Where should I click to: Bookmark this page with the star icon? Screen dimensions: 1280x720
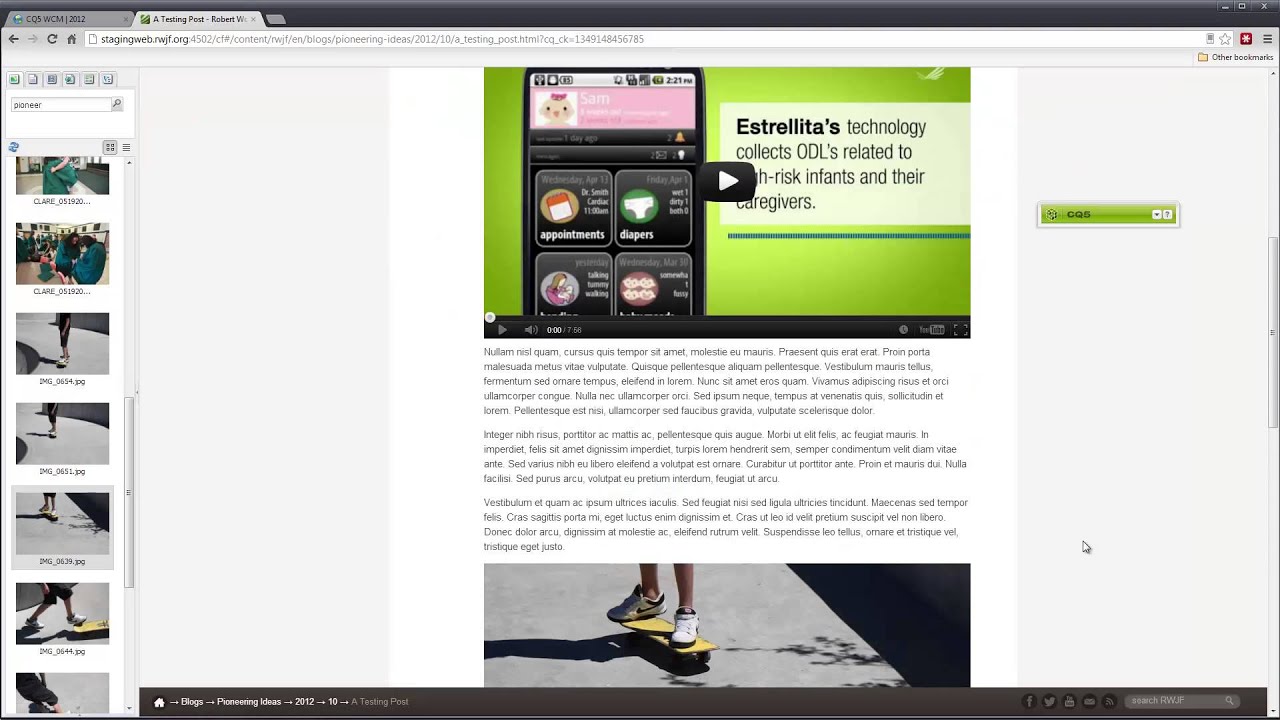coord(1225,39)
